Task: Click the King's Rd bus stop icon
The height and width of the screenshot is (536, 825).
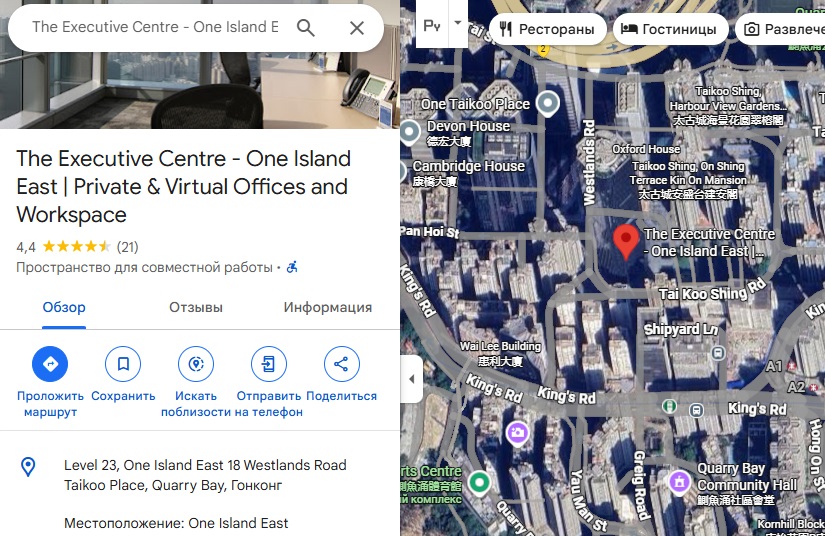Action: (x=696, y=410)
